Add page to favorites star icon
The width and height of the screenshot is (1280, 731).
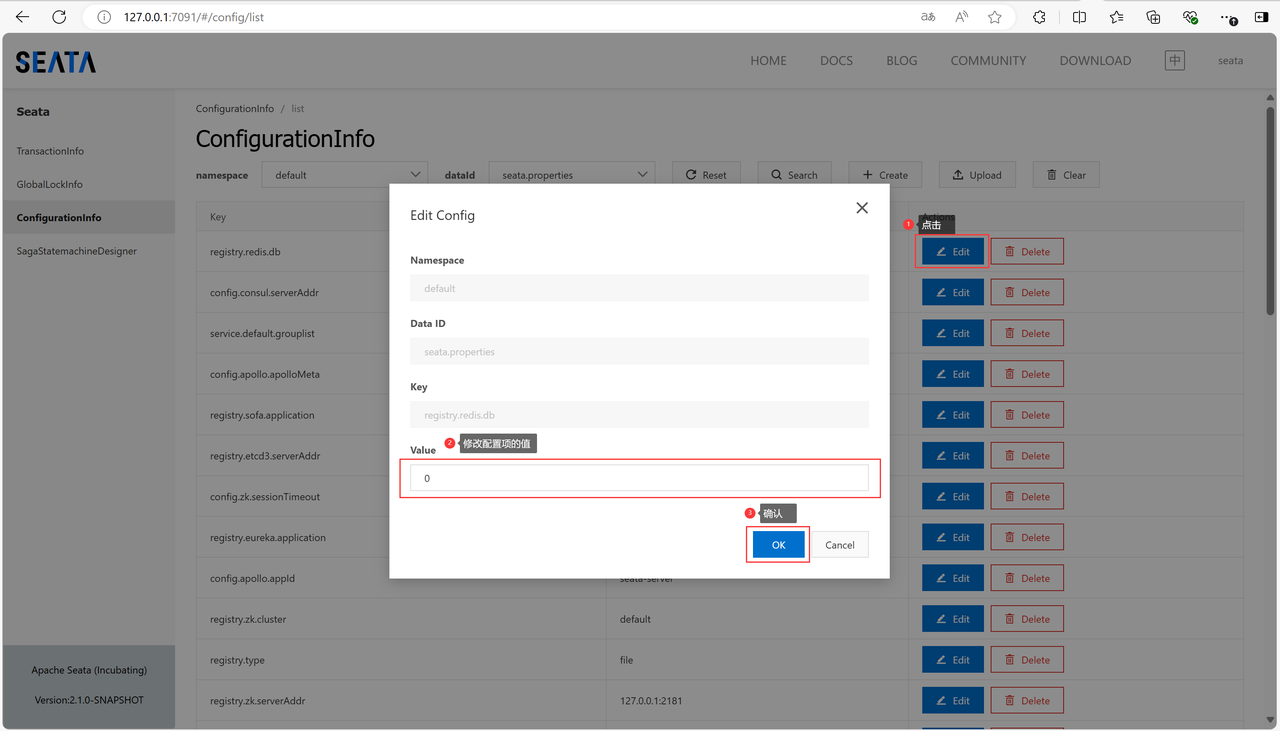click(x=994, y=17)
